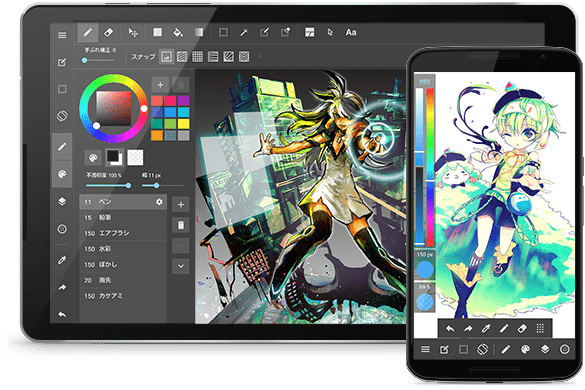Tap the Undo arrow on phone toolbar
585x390 pixels.
coord(450,328)
